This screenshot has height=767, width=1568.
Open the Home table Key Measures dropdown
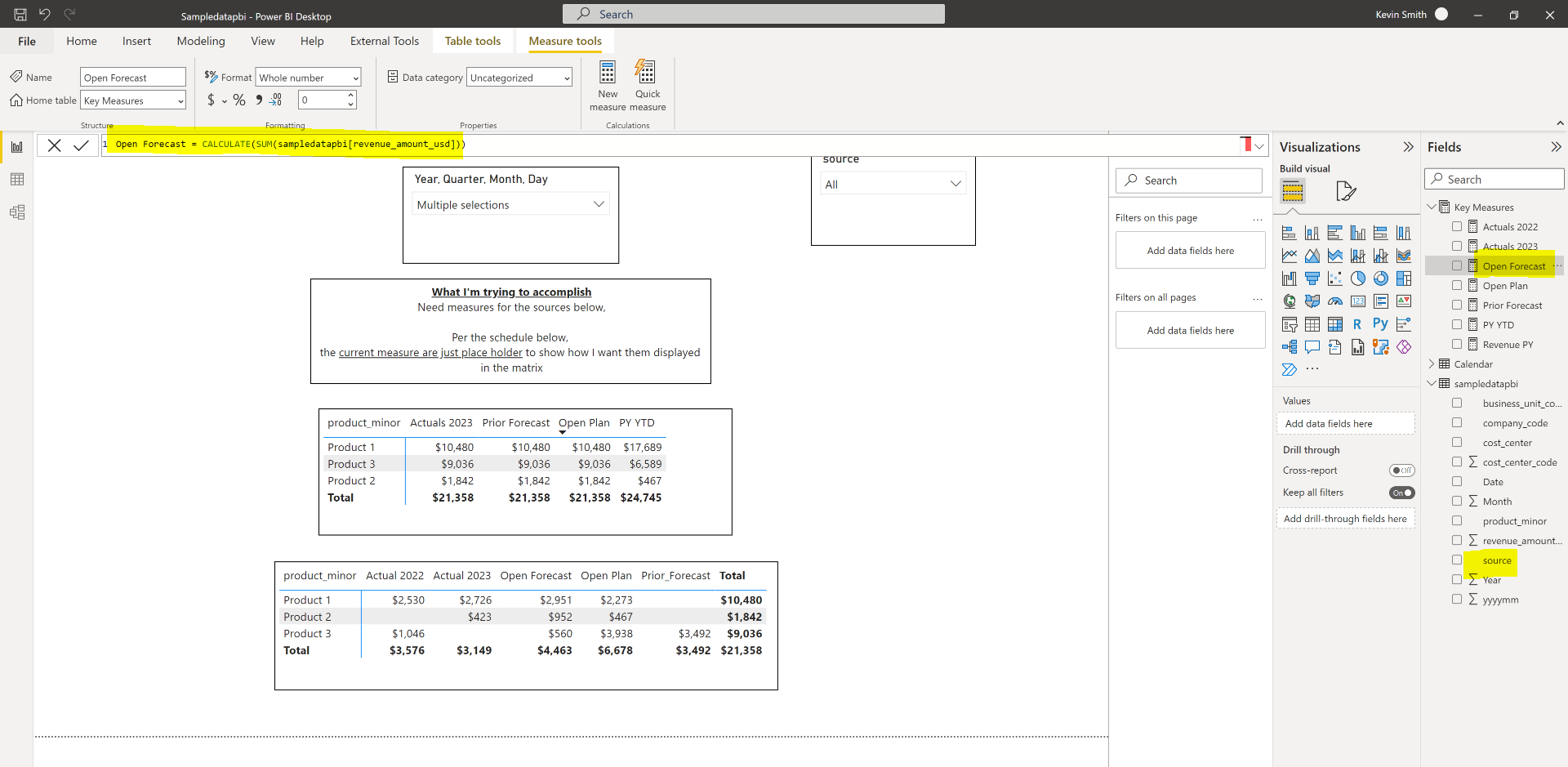[x=133, y=100]
